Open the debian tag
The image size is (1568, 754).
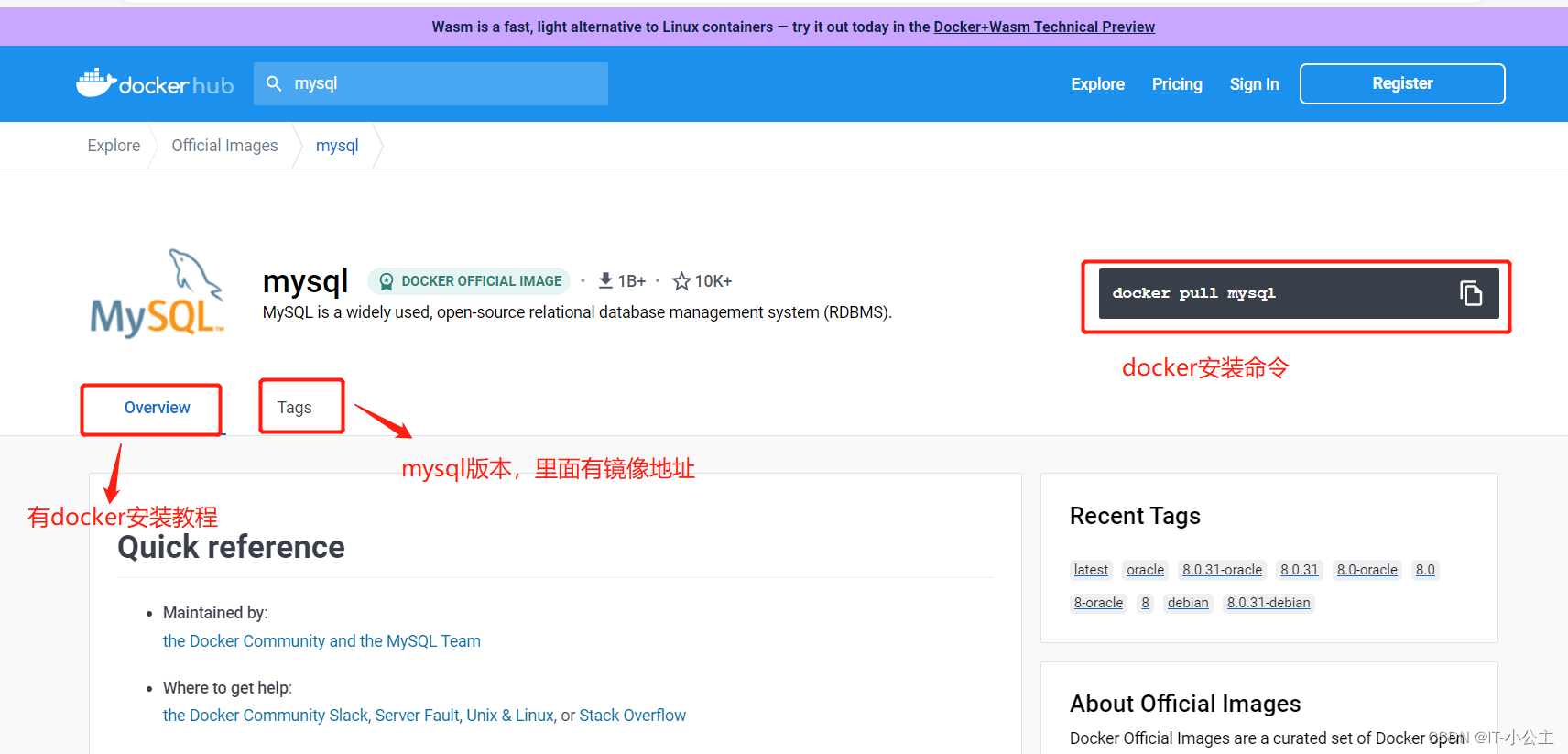1188,603
